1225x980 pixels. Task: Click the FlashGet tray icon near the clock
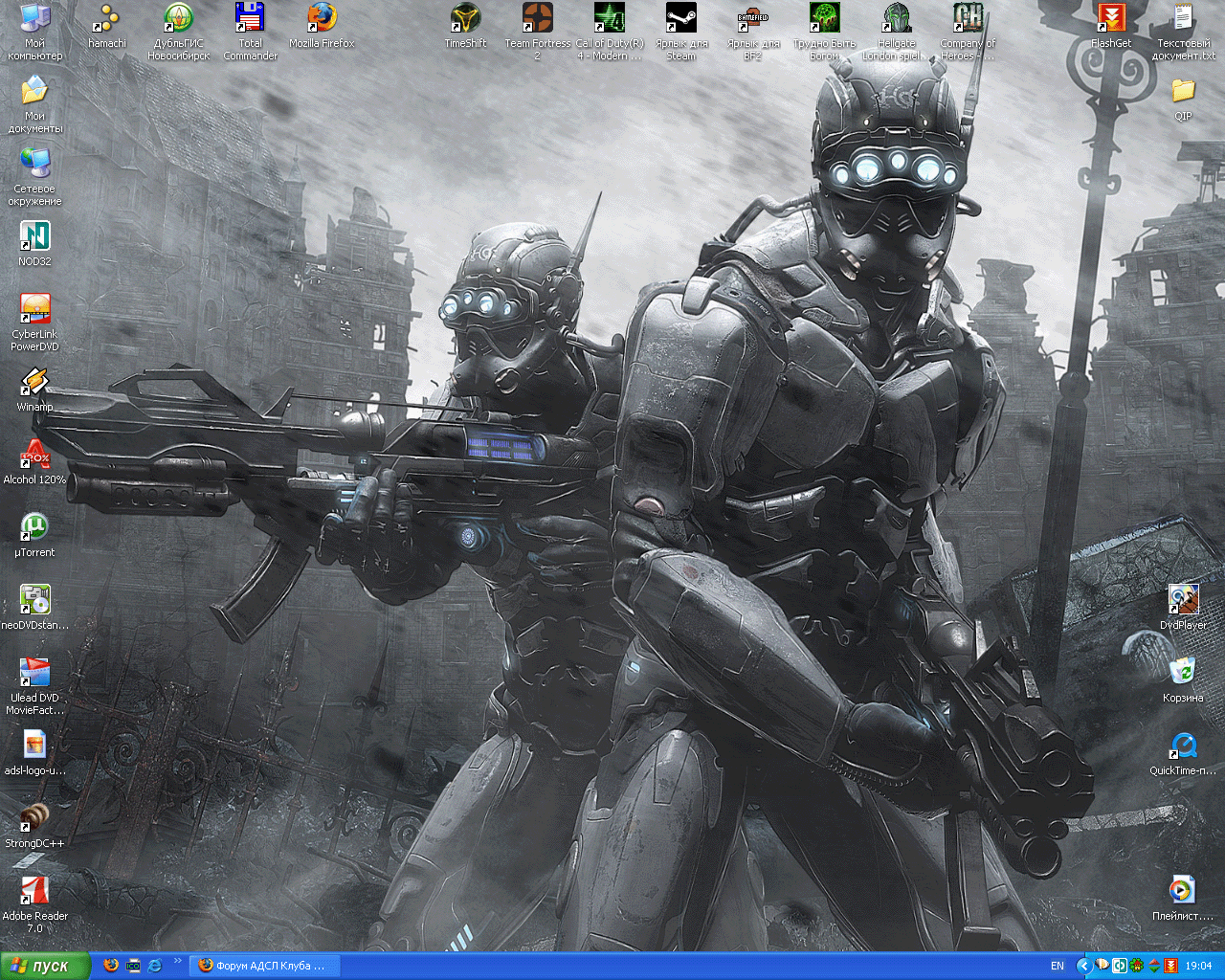click(1170, 966)
